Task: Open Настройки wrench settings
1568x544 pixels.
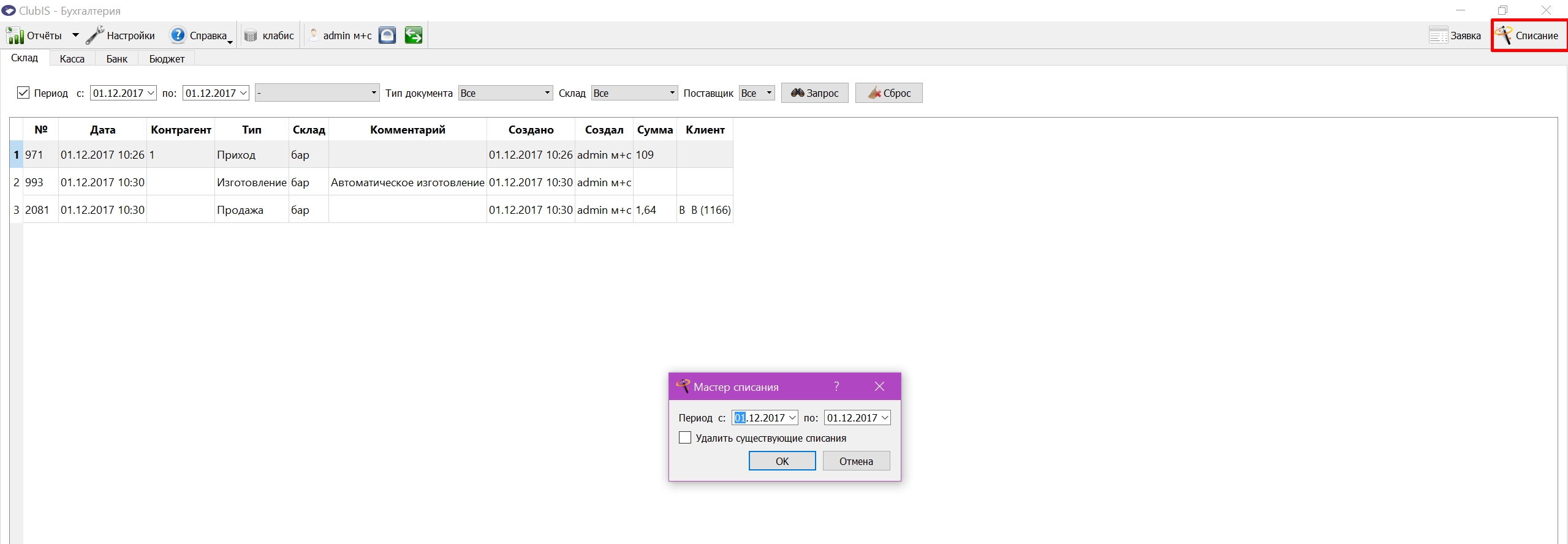Action: pyautogui.click(x=94, y=36)
